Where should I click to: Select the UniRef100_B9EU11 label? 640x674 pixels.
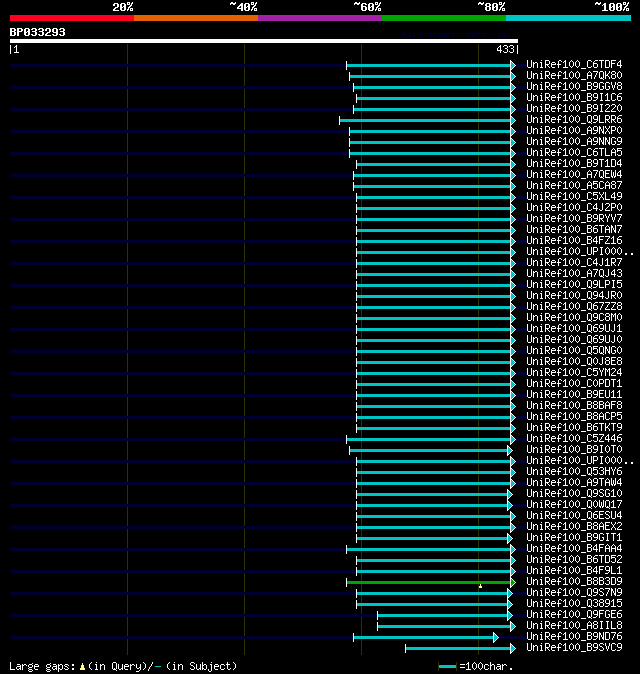[574, 395]
